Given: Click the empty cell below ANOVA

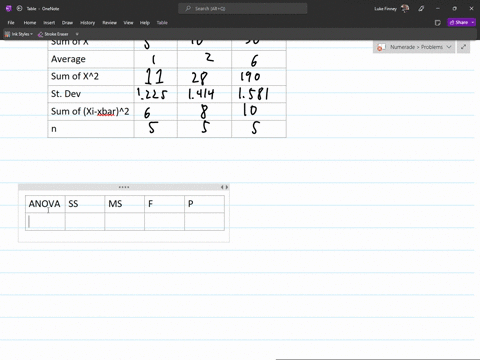Looking at the screenshot, I should (x=45, y=222).
